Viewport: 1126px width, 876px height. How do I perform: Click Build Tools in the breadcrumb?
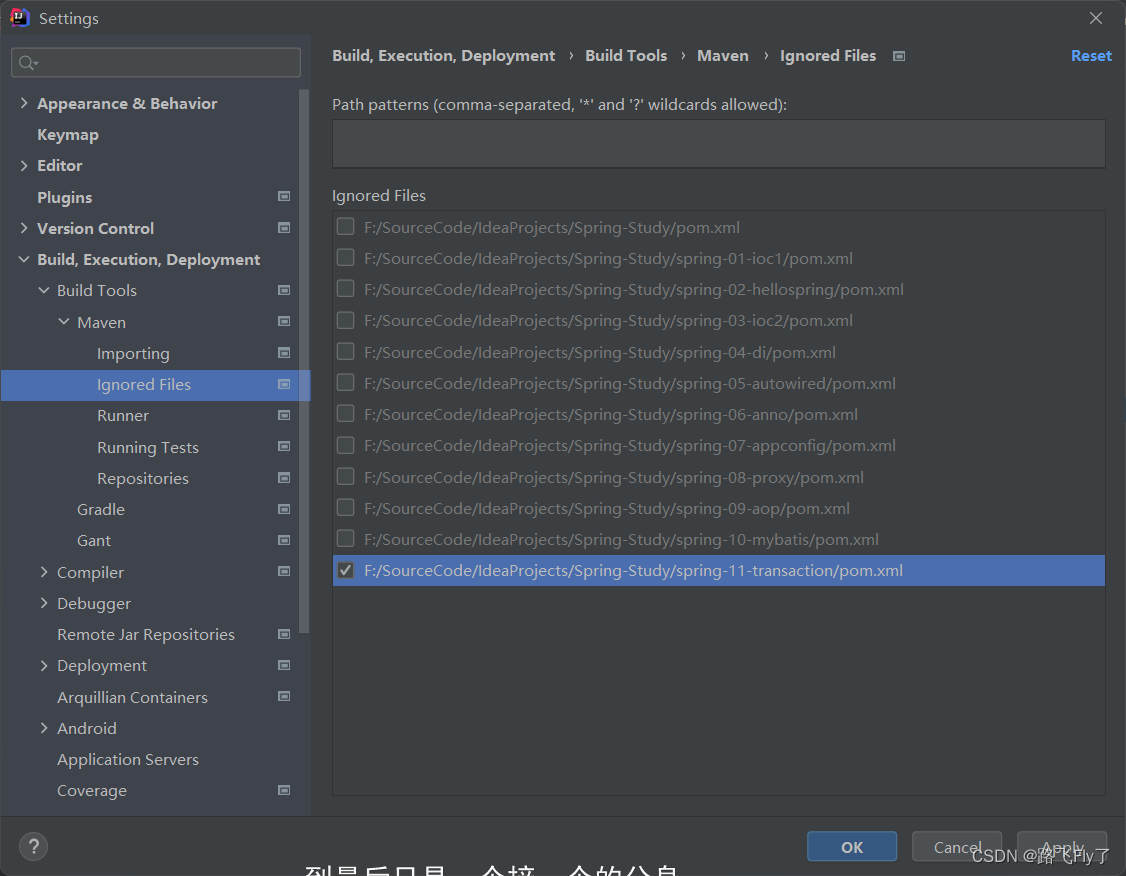click(626, 56)
